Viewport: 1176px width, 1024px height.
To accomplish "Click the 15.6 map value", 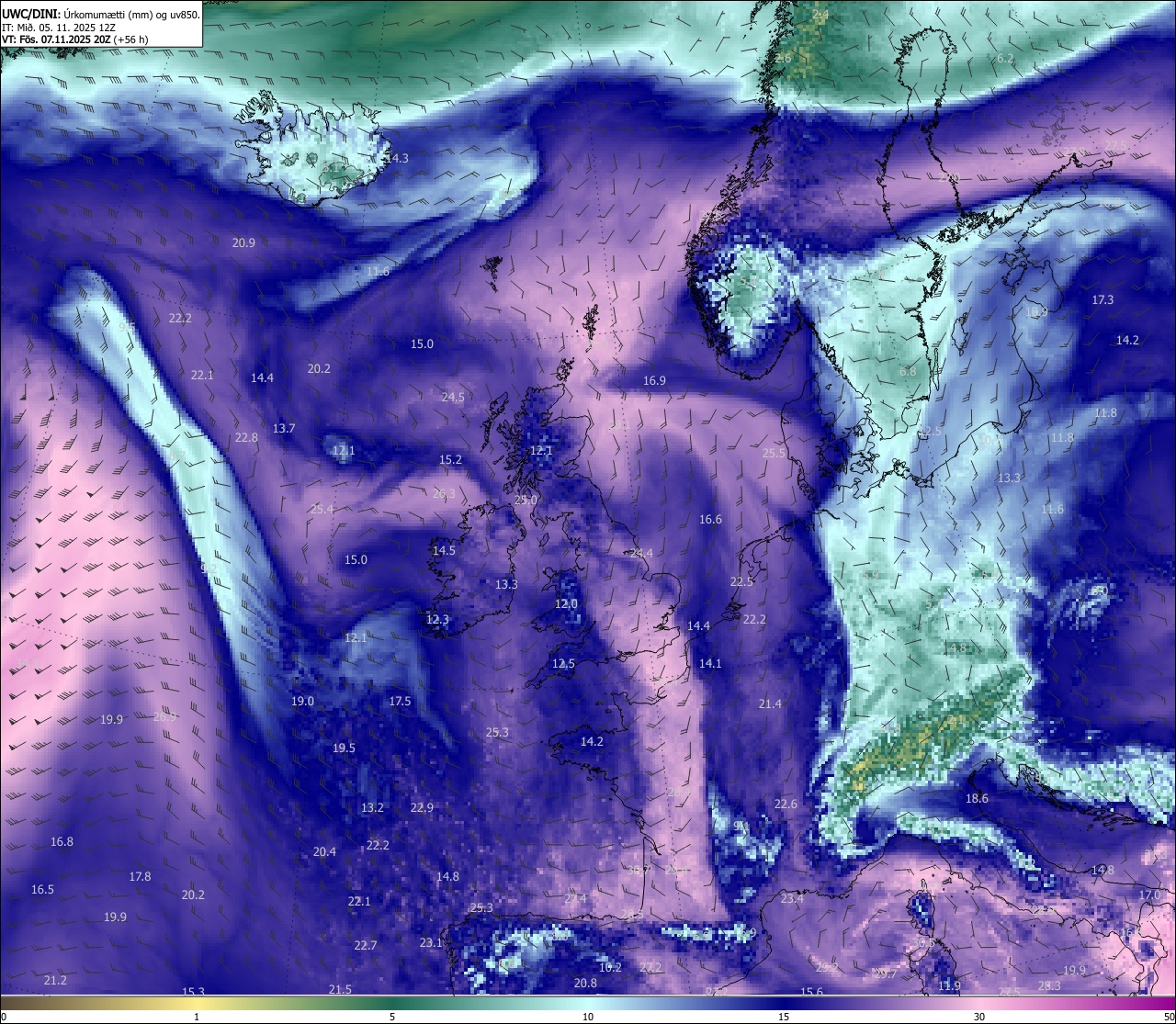I will pyautogui.click(x=811, y=991).
